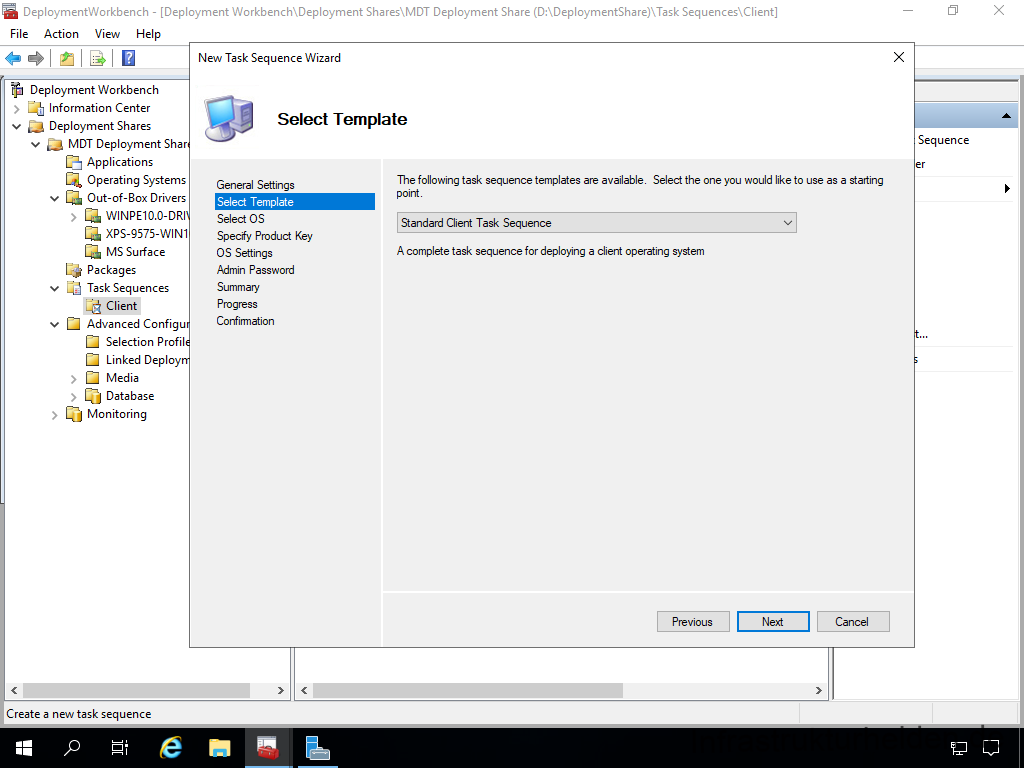
Task: Expand the Media node
Action: click(74, 379)
